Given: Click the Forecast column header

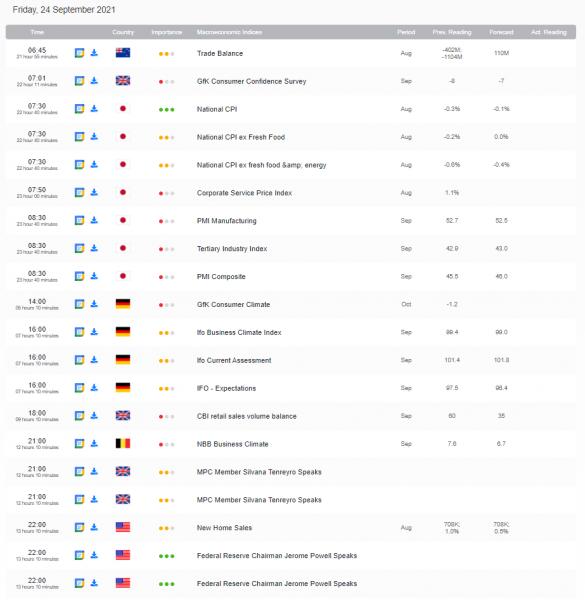Looking at the screenshot, I should (501, 32).
